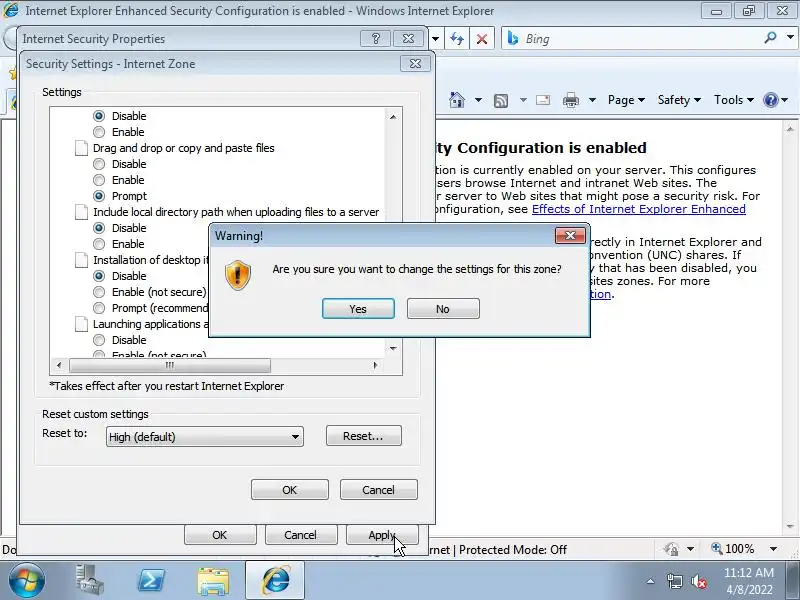Expand the feeds dropdown arrow
The width and height of the screenshot is (800, 600).
point(523,100)
